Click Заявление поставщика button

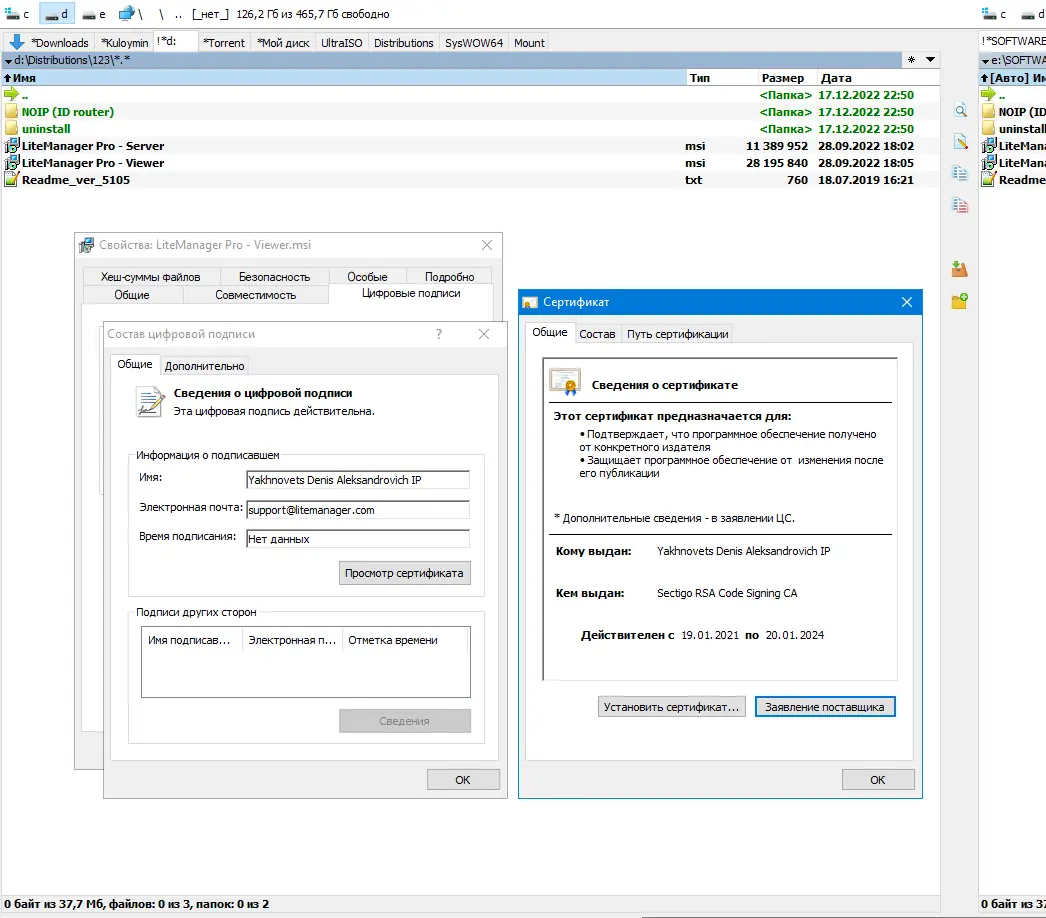click(x=825, y=707)
